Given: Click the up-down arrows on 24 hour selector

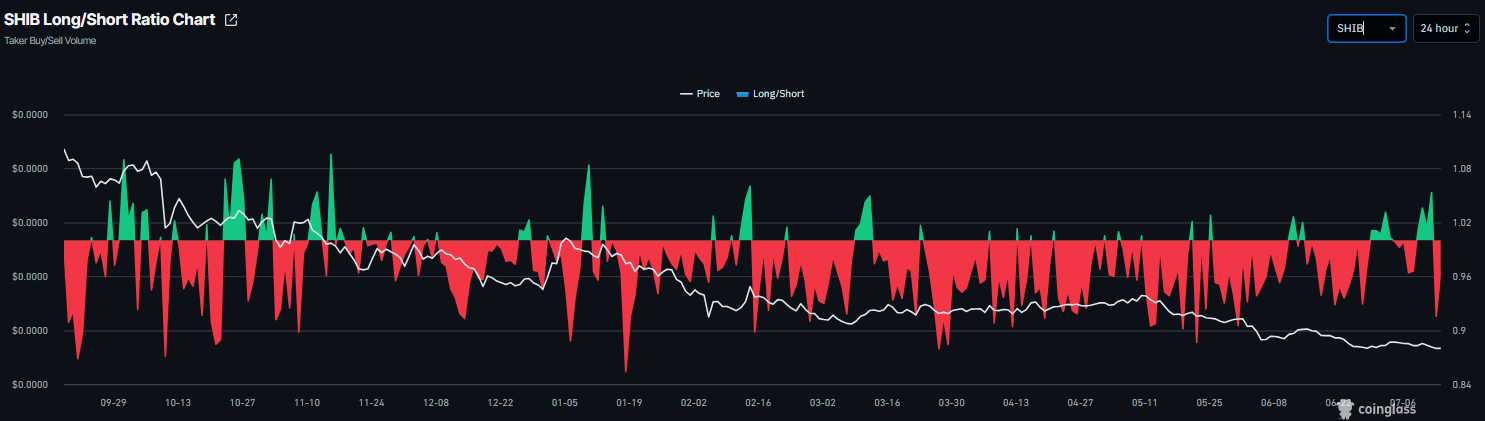Looking at the screenshot, I should click(1467, 28).
